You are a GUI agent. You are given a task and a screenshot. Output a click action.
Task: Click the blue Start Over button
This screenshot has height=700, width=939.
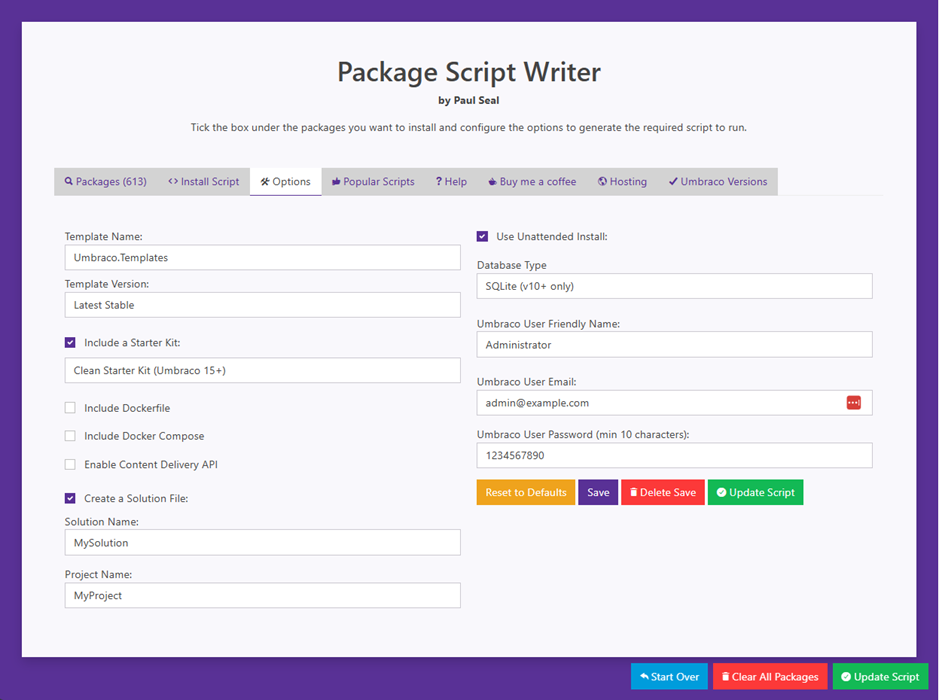point(669,677)
